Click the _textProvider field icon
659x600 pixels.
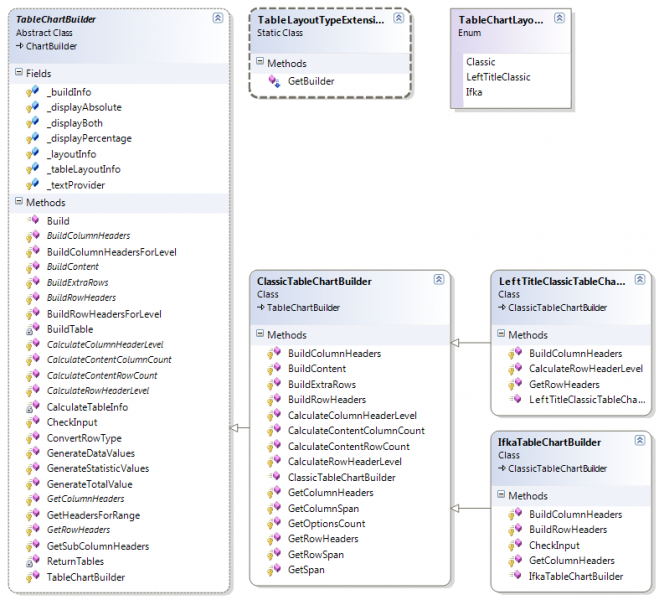31,185
